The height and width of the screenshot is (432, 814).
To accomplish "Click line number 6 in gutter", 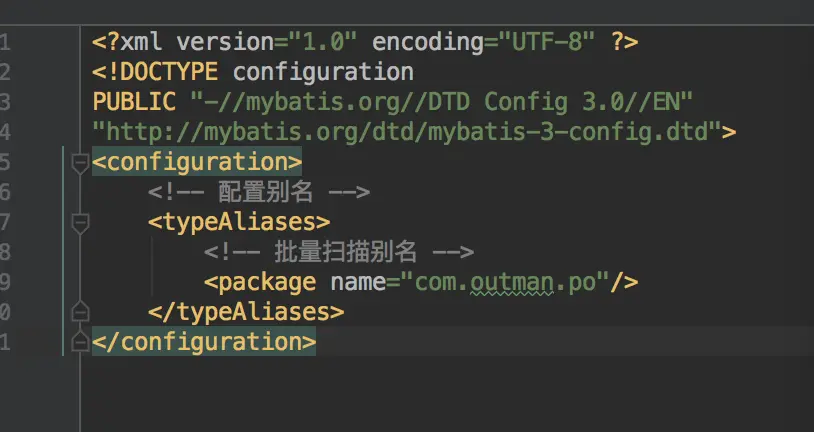I will click(6, 192).
